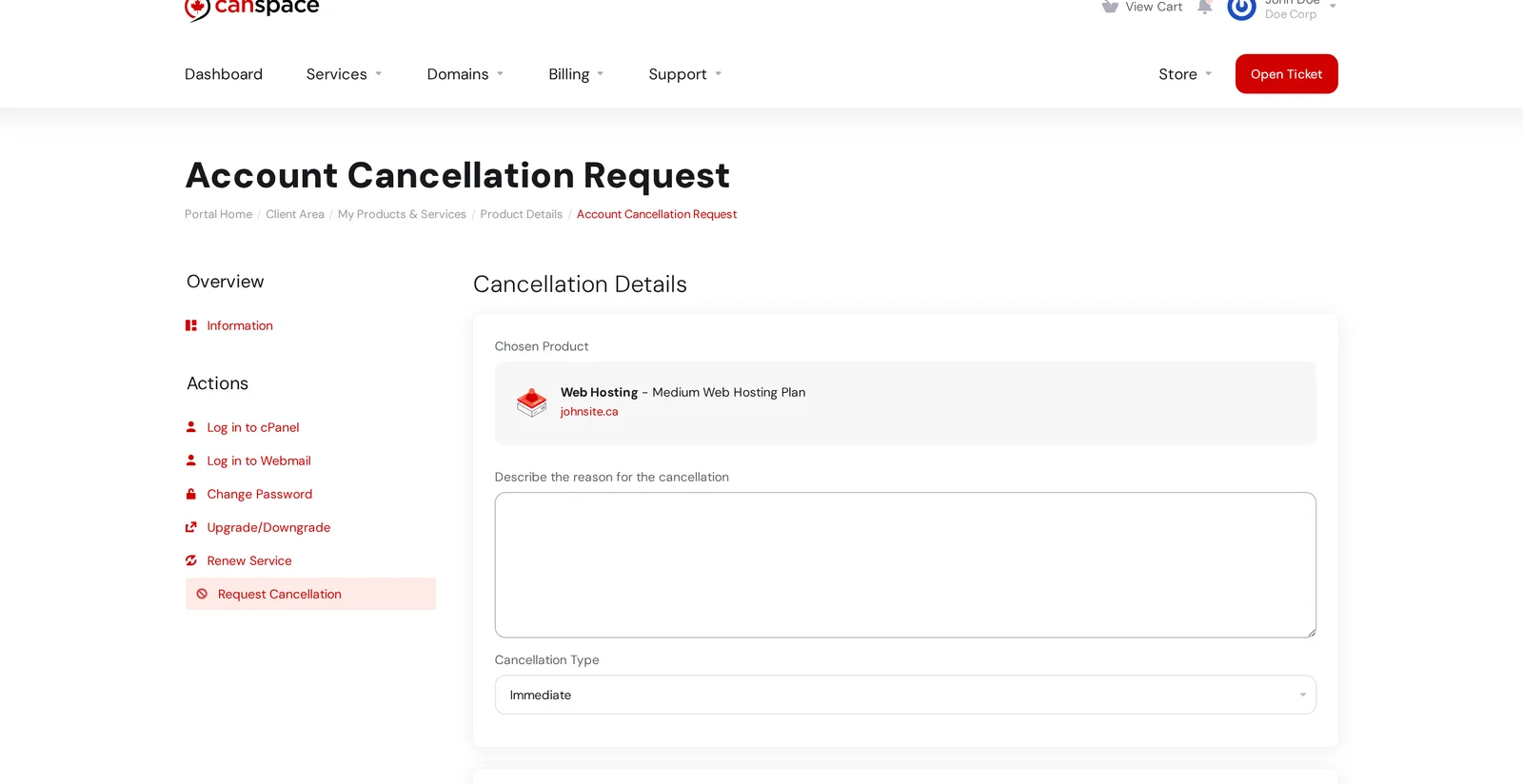Follow the Client Area breadcrumb link
Screen dimensions: 1523x784
click(295, 214)
